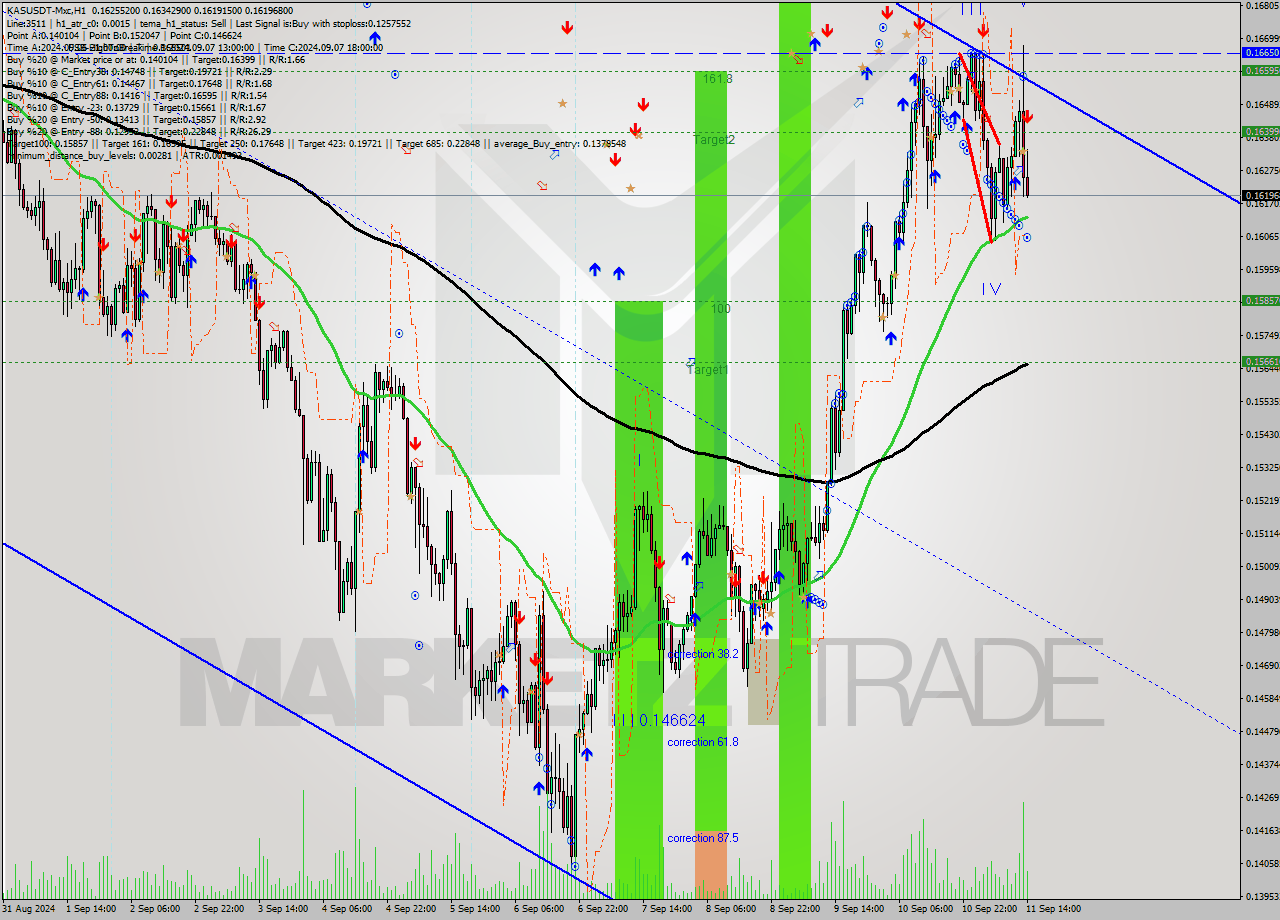Click the 0.15535 price scale label
Viewport: 1280px width, 920px height.
[x=1262, y=401]
